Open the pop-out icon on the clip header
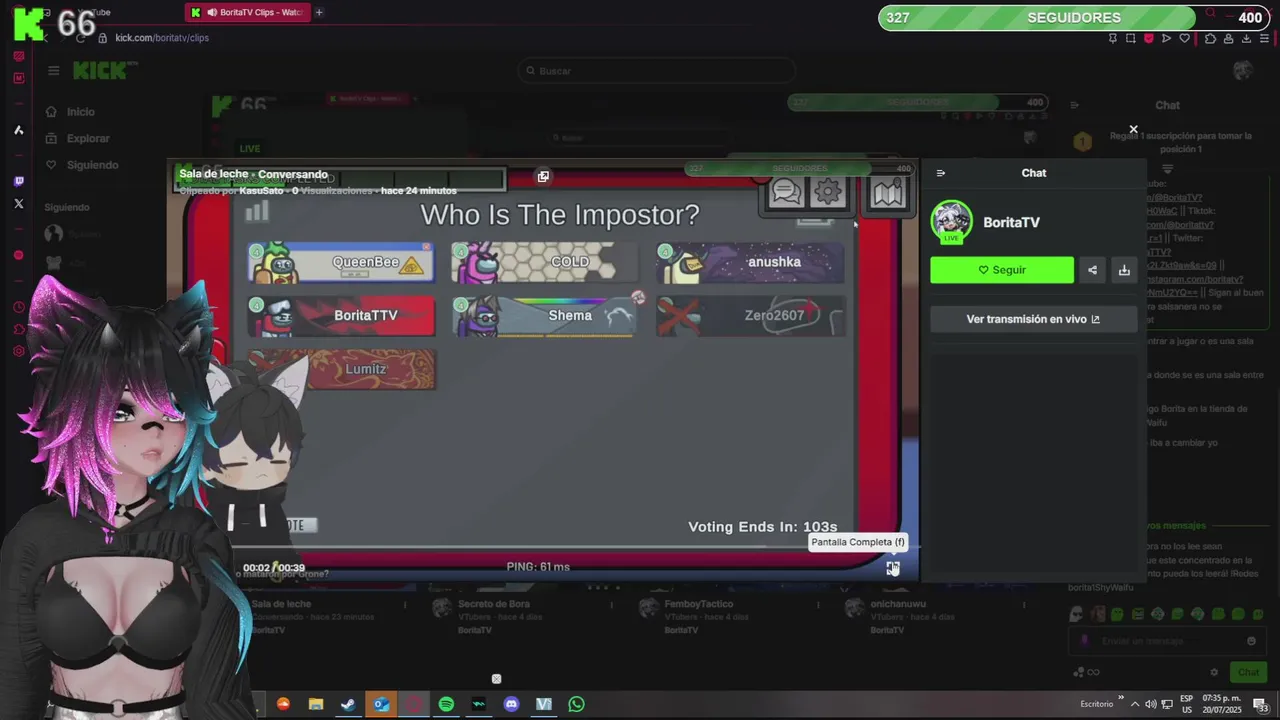Image resolution: width=1280 pixels, height=720 pixels. pos(543,176)
